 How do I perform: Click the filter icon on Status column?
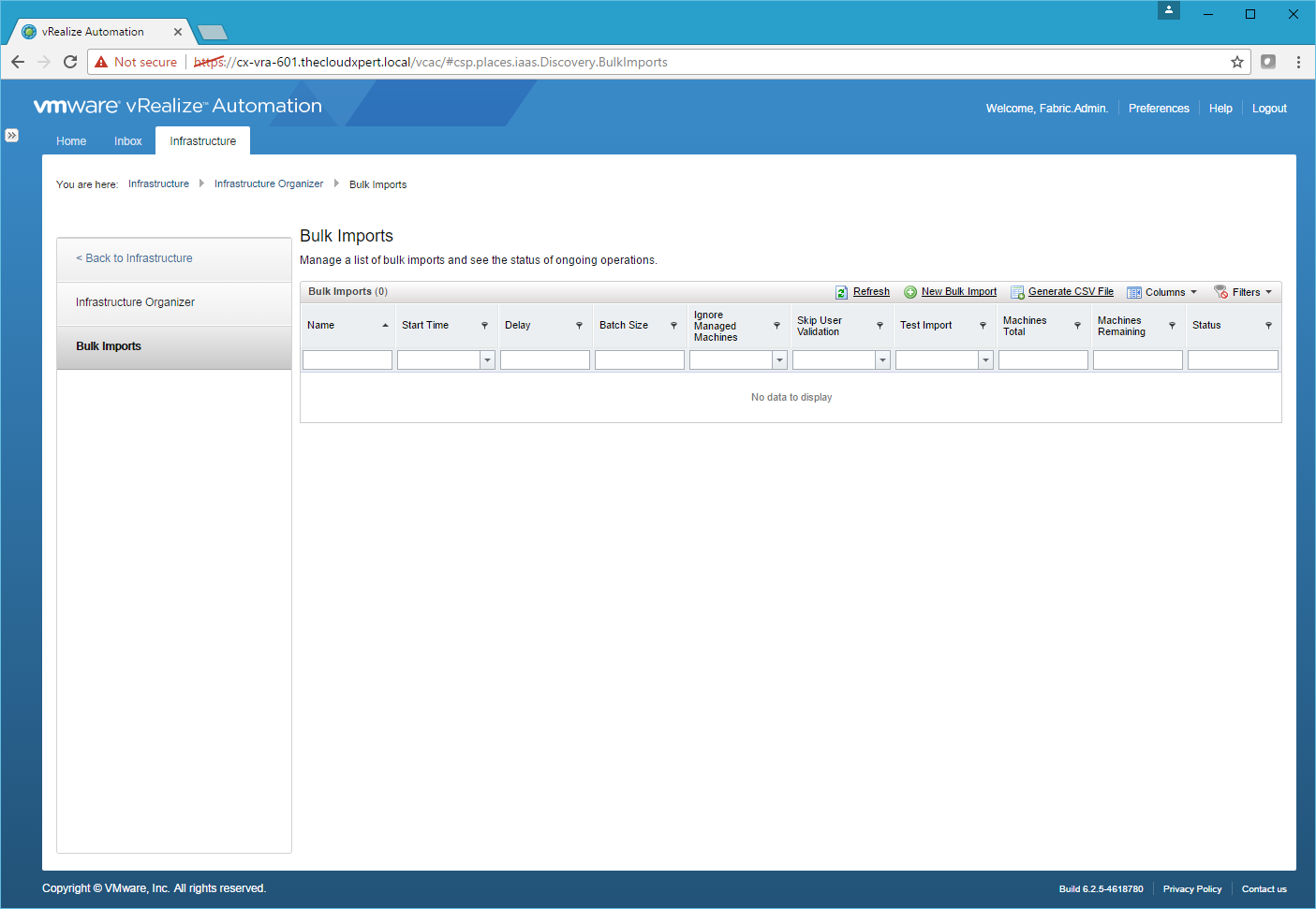[1268, 326]
